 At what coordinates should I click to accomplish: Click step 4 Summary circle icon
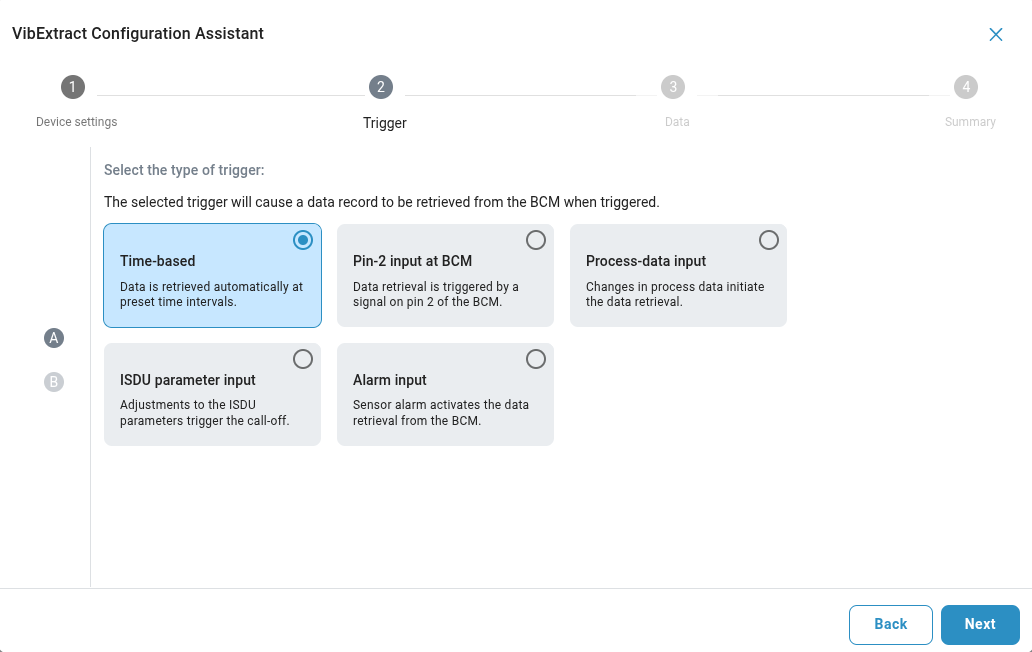point(965,87)
